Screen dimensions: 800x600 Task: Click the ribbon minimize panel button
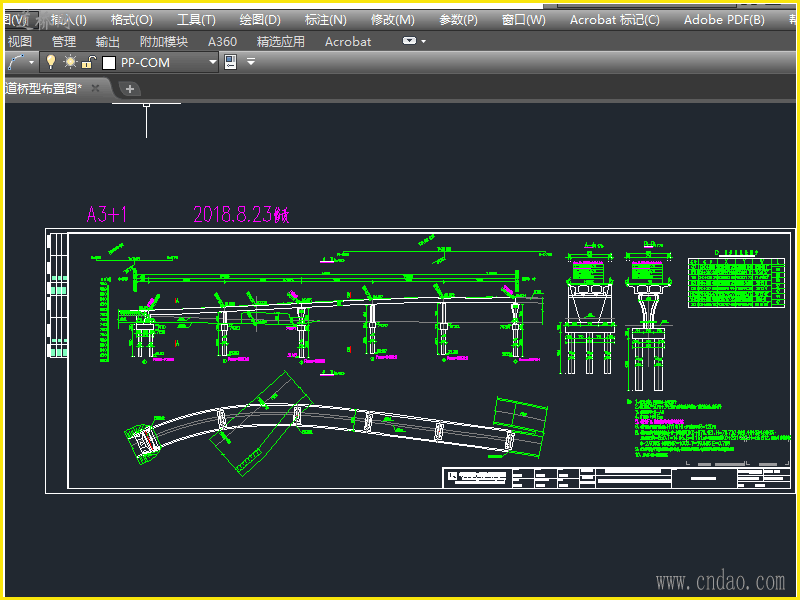tap(410, 41)
